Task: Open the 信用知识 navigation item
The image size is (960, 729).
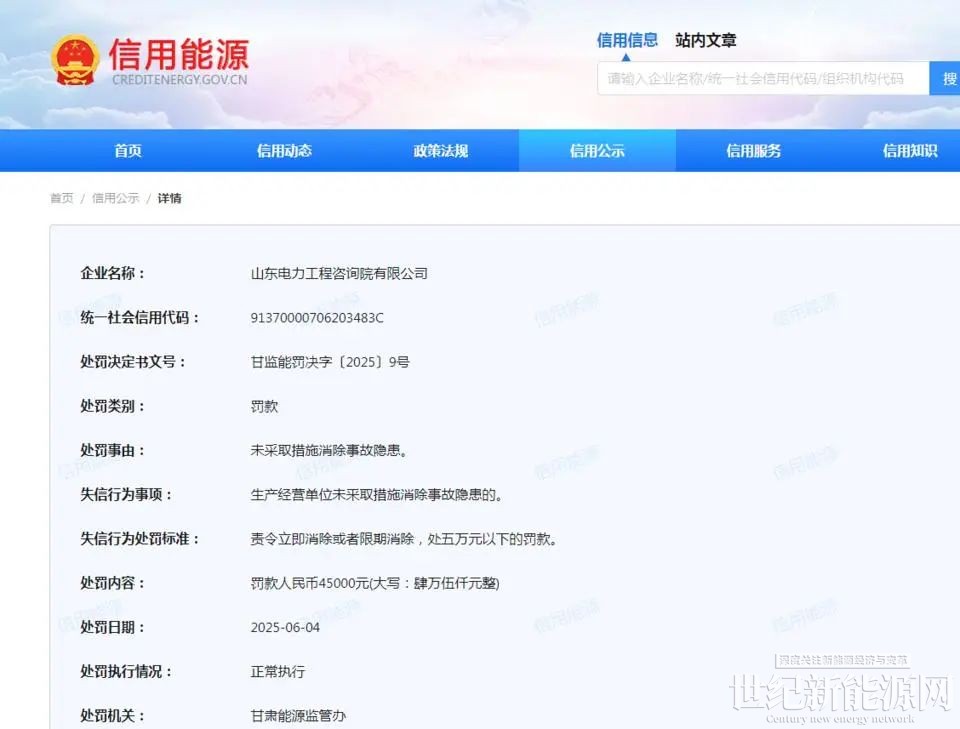Action: (910, 151)
